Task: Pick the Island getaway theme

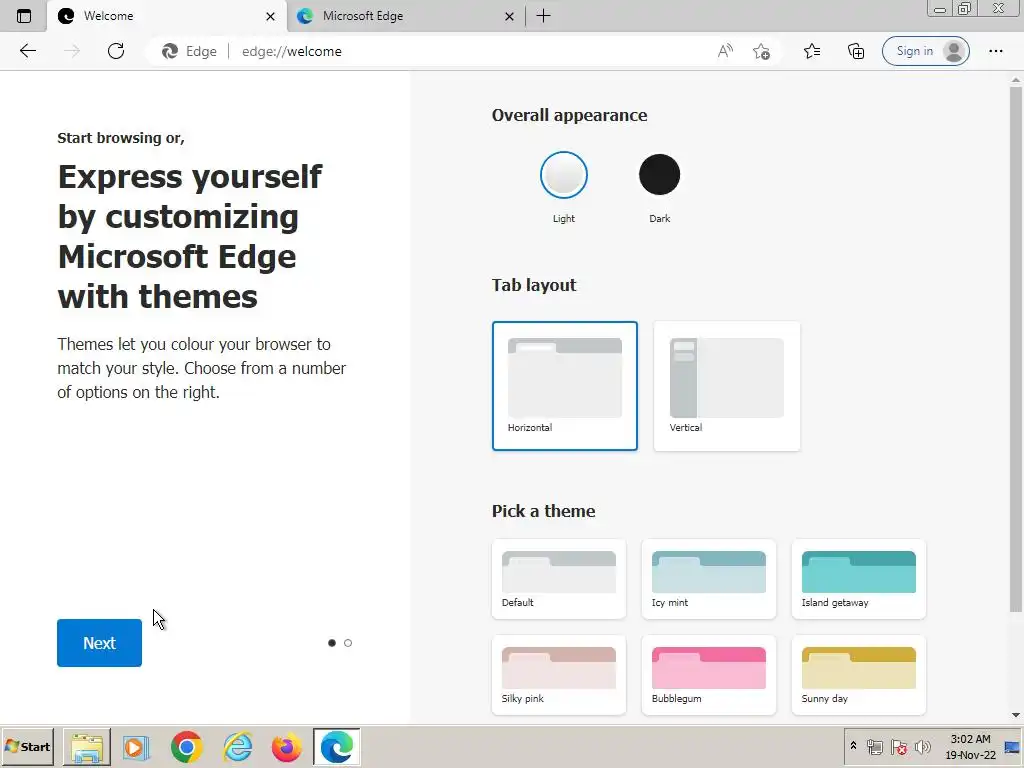Action: [x=859, y=579]
